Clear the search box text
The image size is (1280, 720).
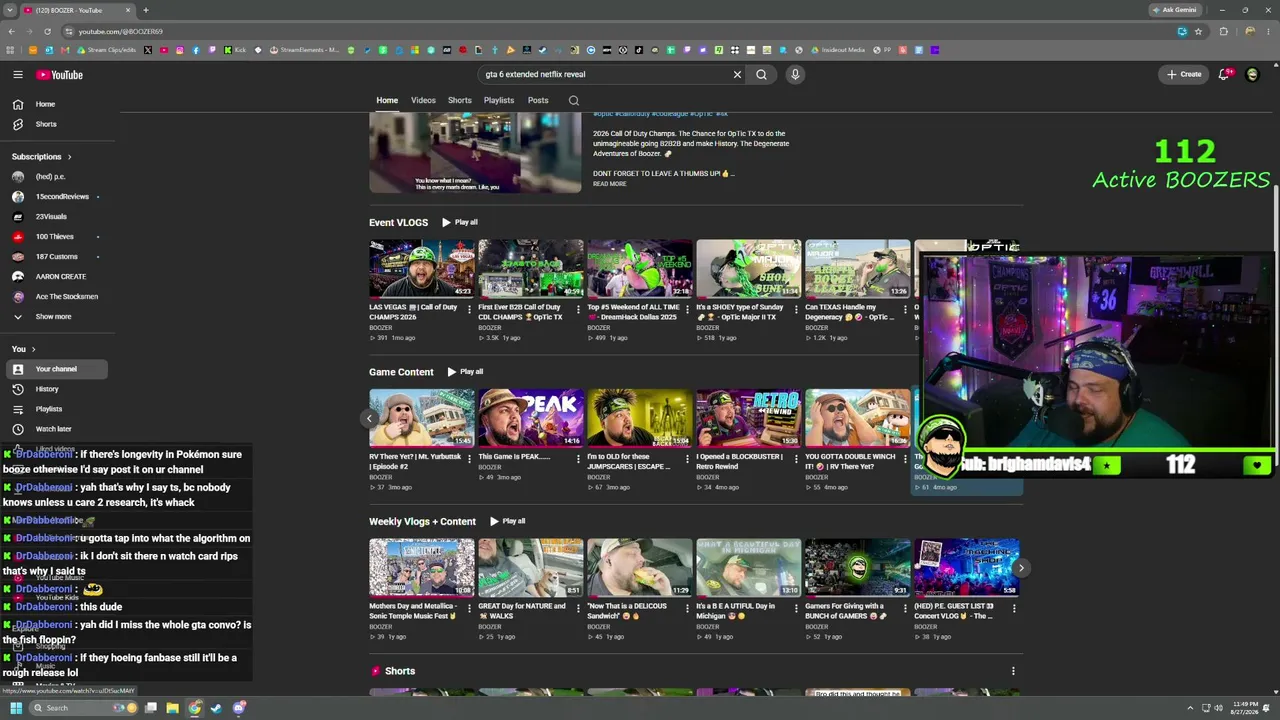click(737, 74)
